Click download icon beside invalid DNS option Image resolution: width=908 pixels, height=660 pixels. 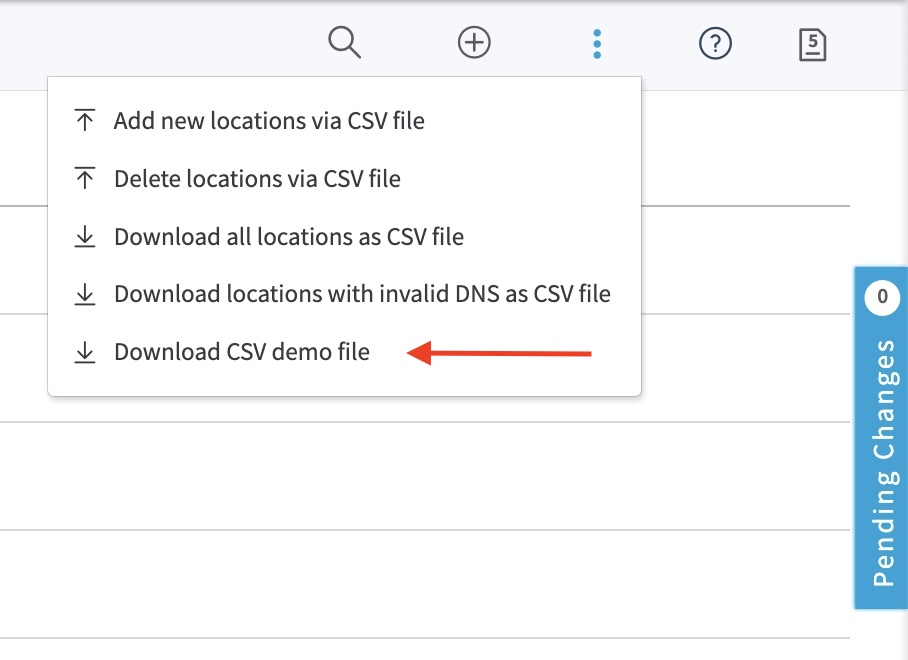(x=86, y=295)
